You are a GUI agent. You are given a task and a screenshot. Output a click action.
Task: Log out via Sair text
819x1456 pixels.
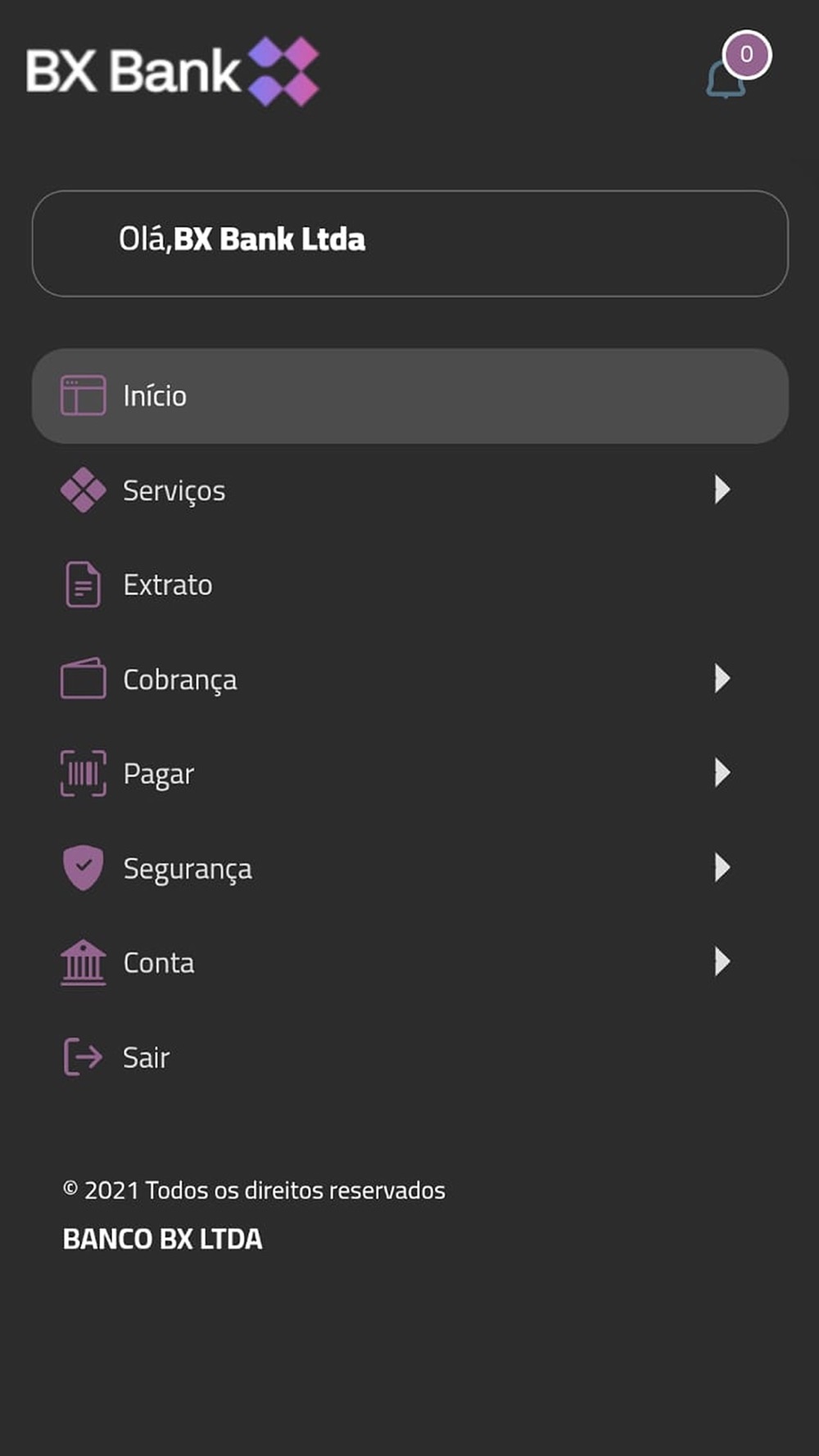tap(146, 1057)
